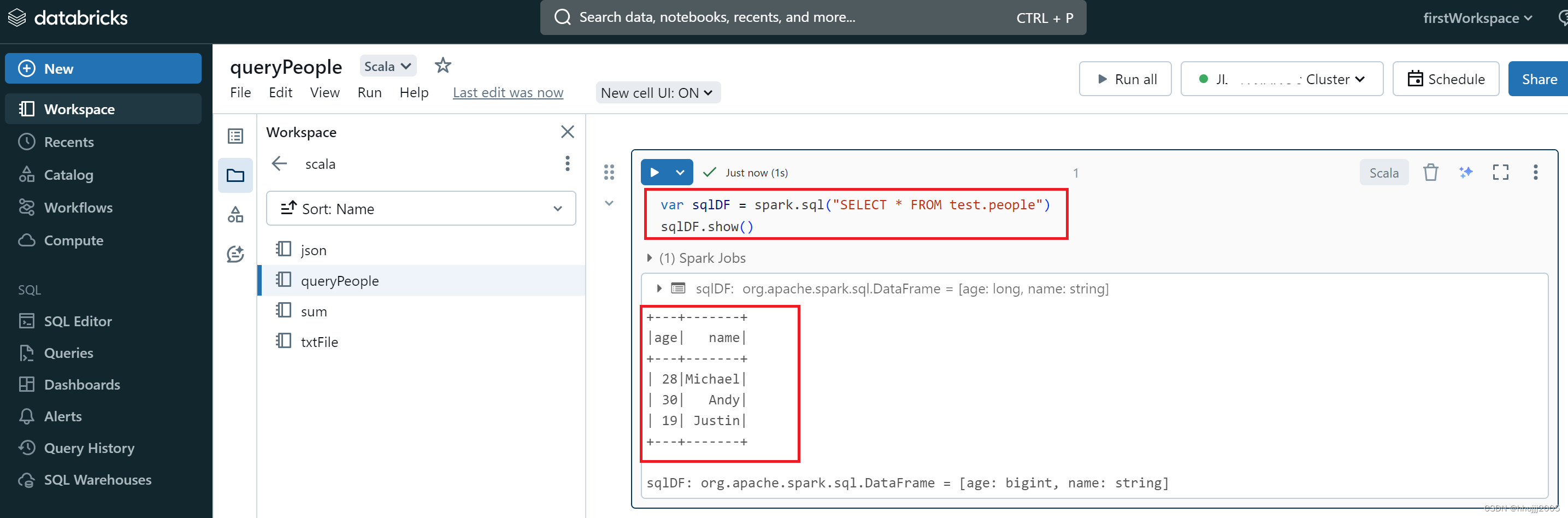Click the 'Just now (1s)' run status
The width and height of the screenshot is (1568, 518).
(x=756, y=173)
